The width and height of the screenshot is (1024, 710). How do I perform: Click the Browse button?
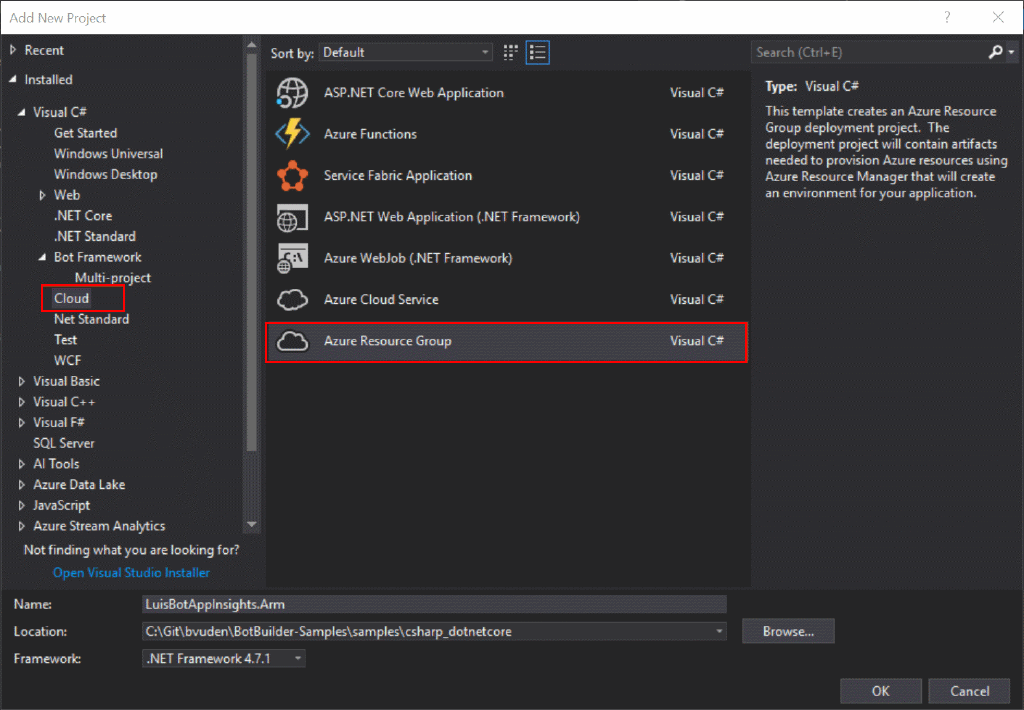pyautogui.click(x=787, y=631)
